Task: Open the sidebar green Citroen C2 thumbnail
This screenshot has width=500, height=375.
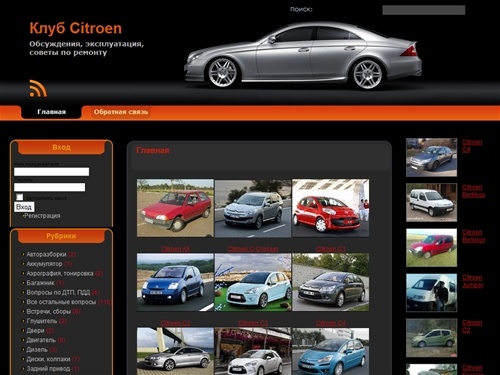Action: [x=431, y=338]
